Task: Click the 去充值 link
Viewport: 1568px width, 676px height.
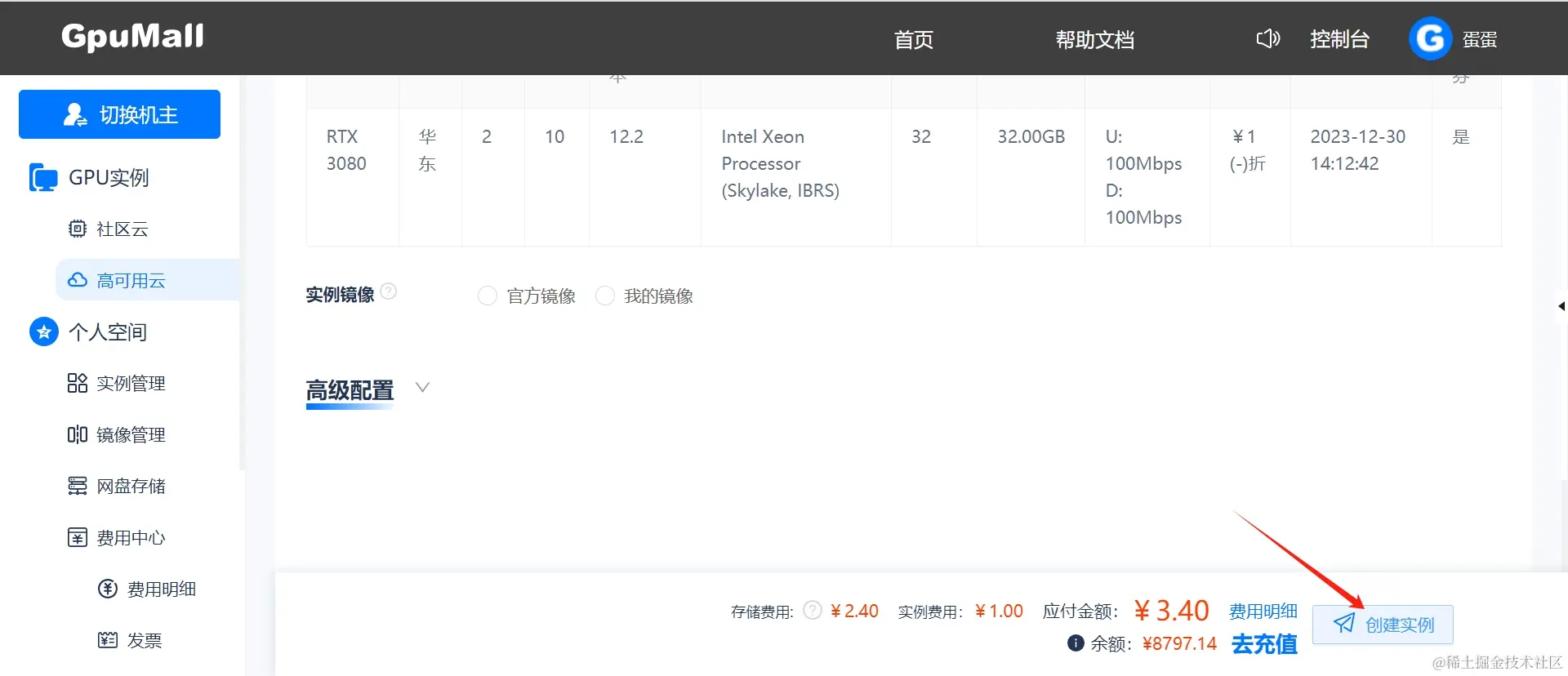Action: [x=1264, y=643]
